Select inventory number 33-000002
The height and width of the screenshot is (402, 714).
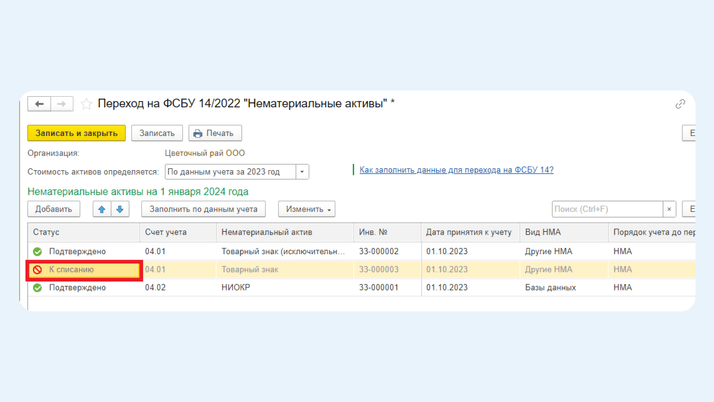[x=387, y=251]
